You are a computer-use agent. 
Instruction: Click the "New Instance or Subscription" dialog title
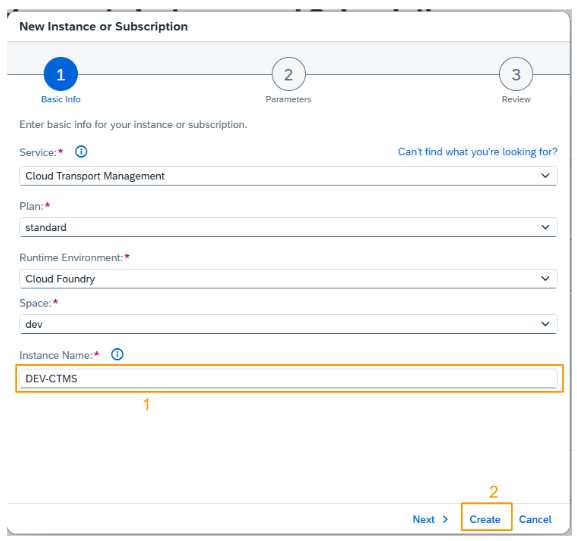click(x=103, y=26)
